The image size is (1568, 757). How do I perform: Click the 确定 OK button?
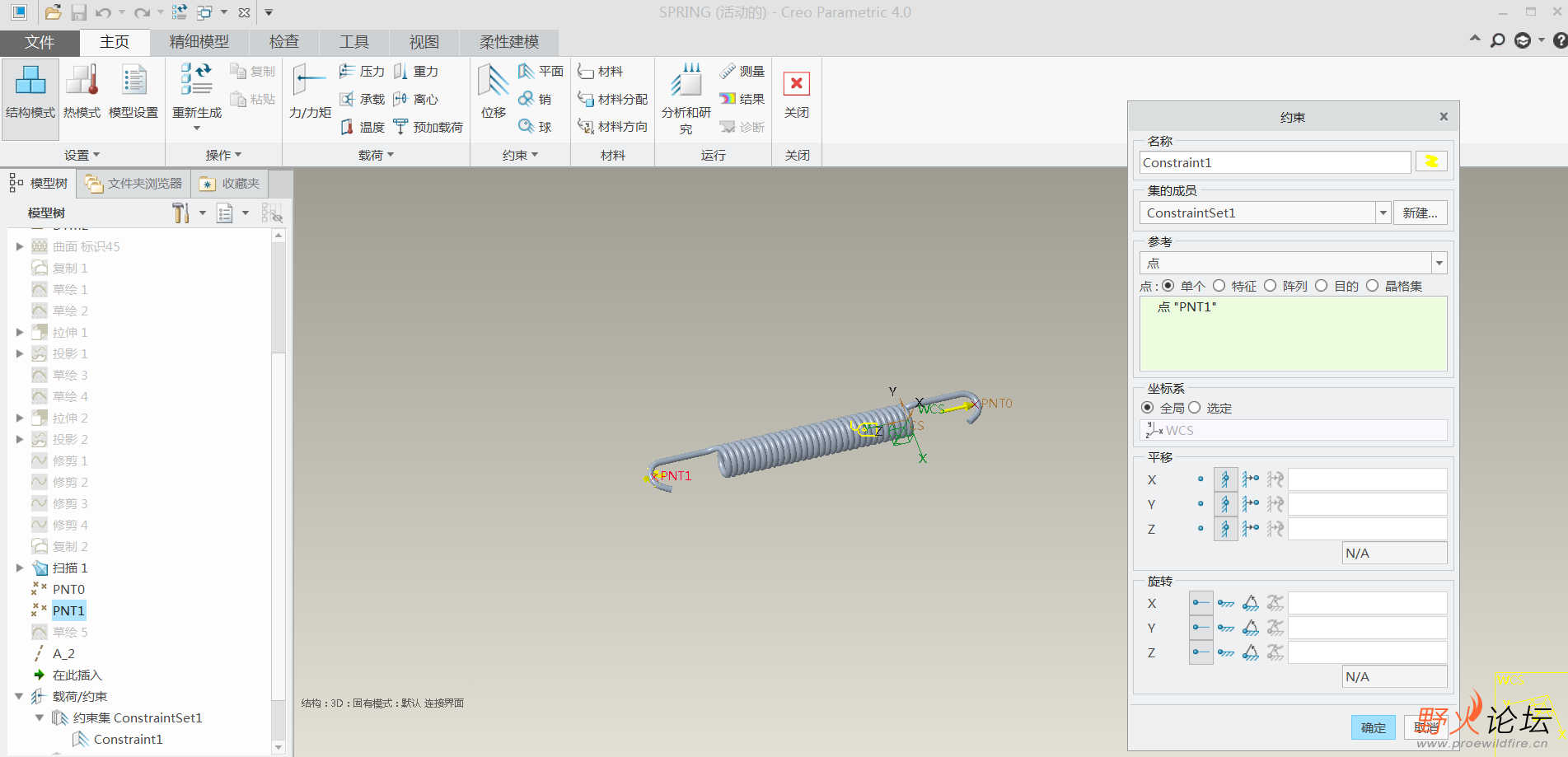[x=1373, y=727]
